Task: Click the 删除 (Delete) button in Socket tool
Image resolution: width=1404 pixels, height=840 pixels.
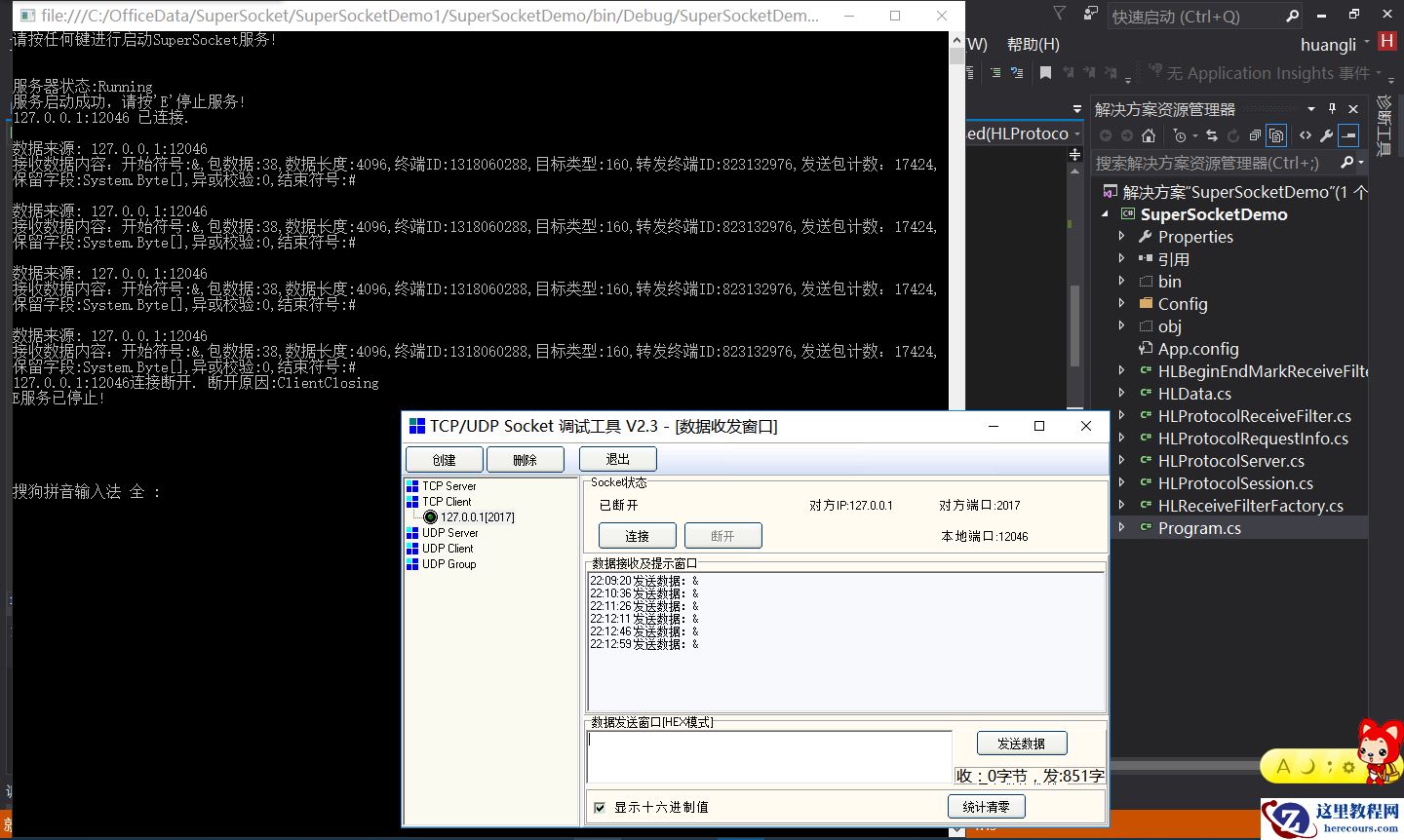Action: coord(526,460)
